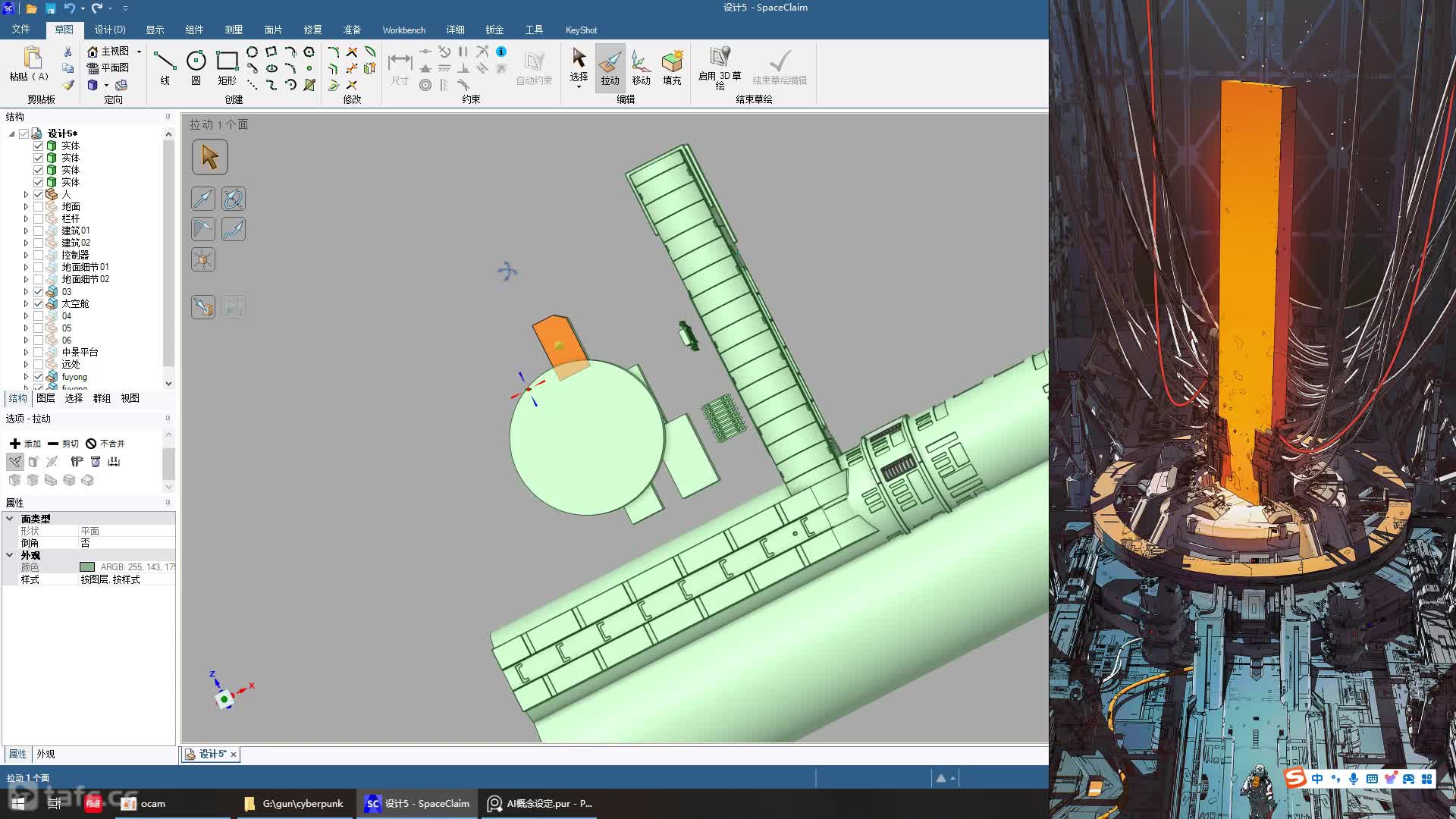Collapse the 设计5 root tree node
This screenshot has height=819, width=1456.
(12, 133)
